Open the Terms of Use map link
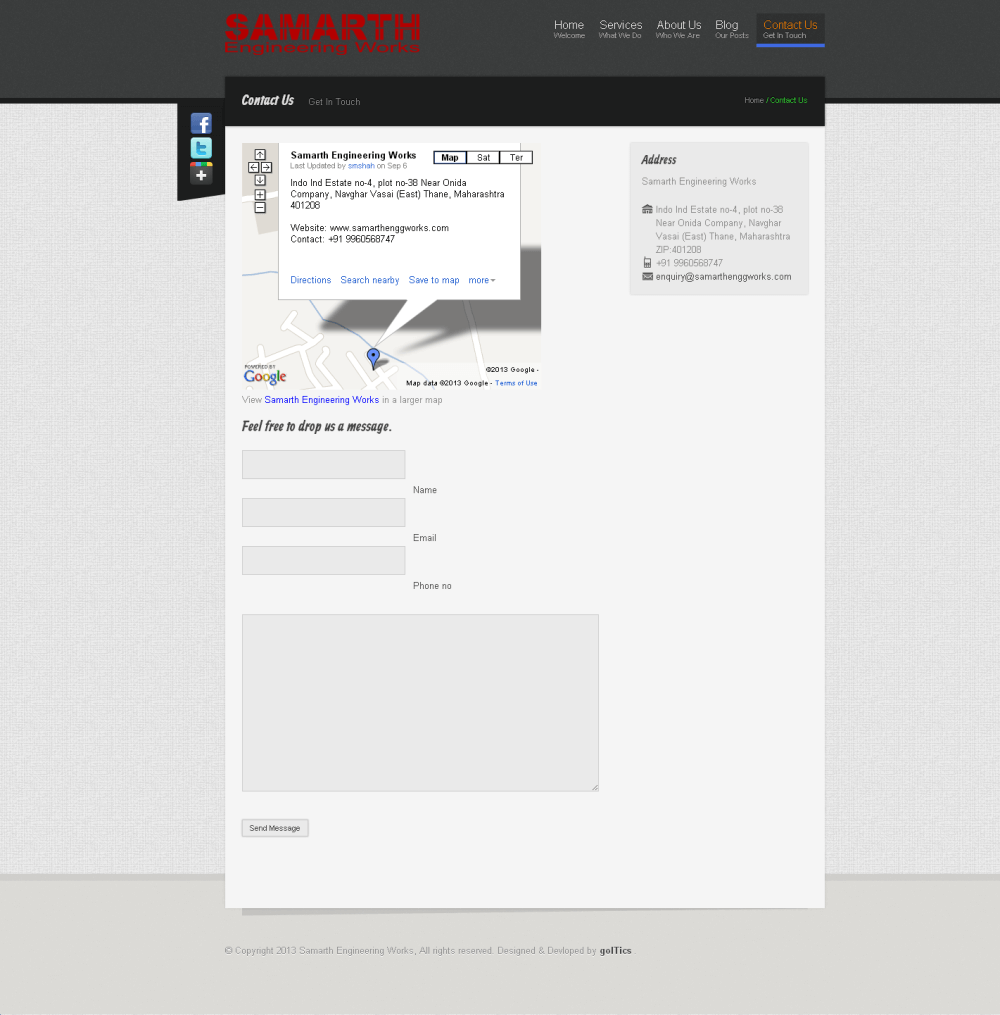The height and width of the screenshot is (1015, 1000). point(516,383)
